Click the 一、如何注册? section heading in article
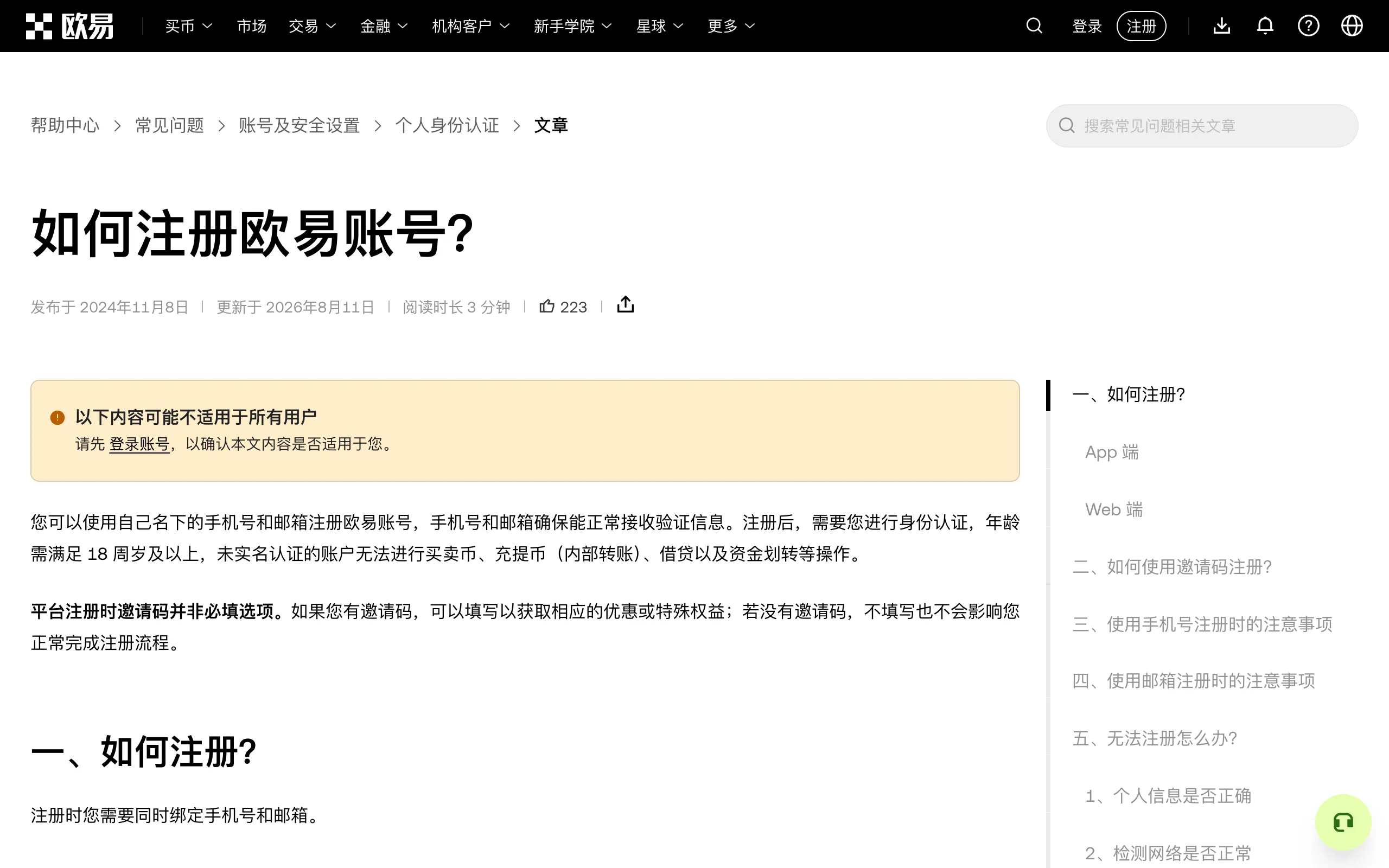The image size is (1389, 868). (x=144, y=751)
